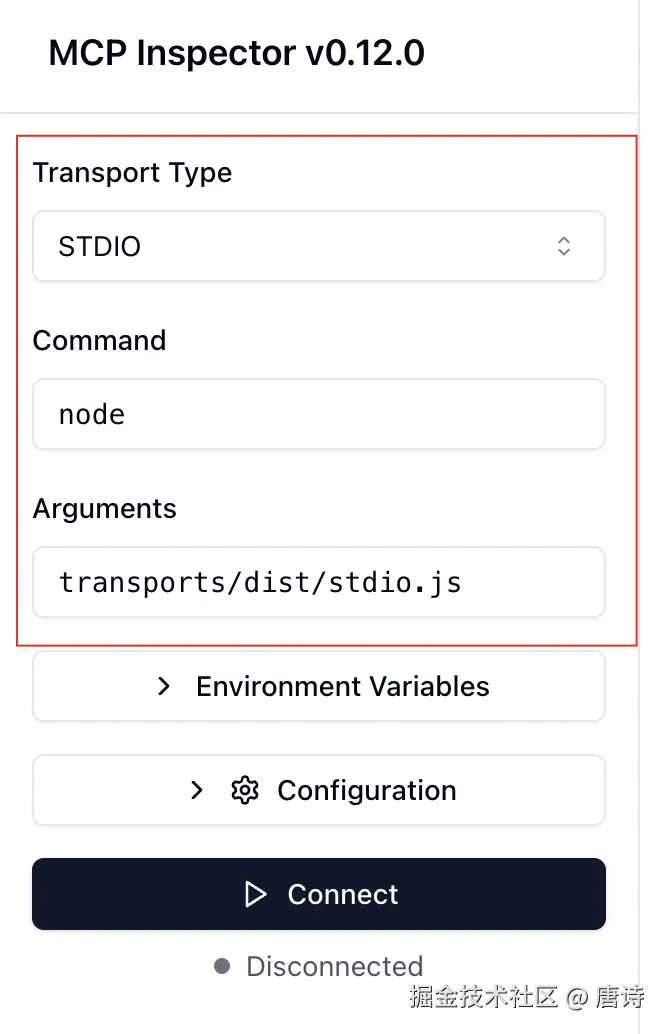The image size is (668, 1034).
Task: Open the Transport Type STDIO dropdown
Action: point(318,246)
